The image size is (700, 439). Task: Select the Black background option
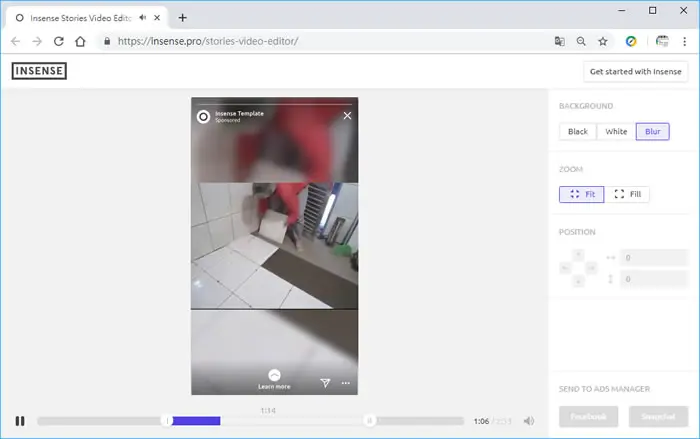pyautogui.click(x=578, y=132)
